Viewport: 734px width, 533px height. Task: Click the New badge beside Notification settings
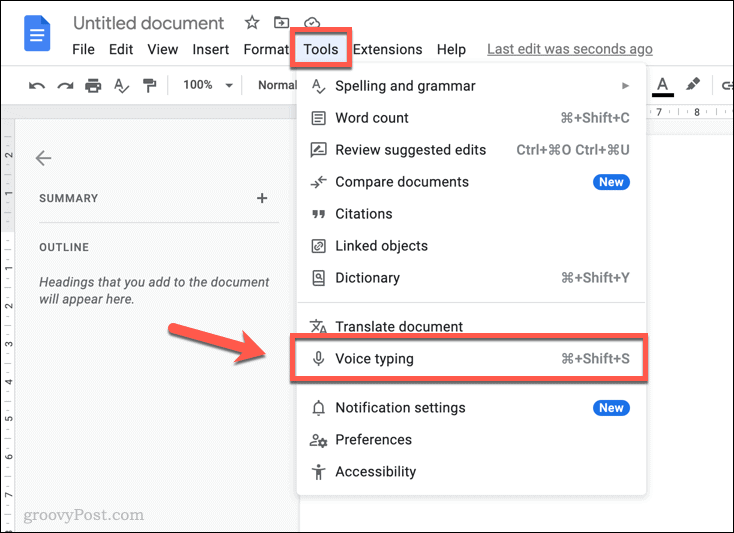(x=611, y=408)
